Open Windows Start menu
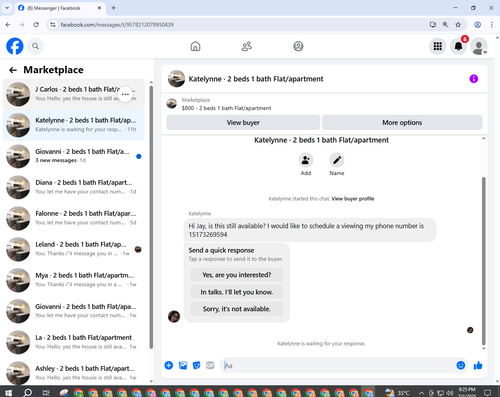The height and width of the screenshot is (397, 500). (x=8, y=392)
